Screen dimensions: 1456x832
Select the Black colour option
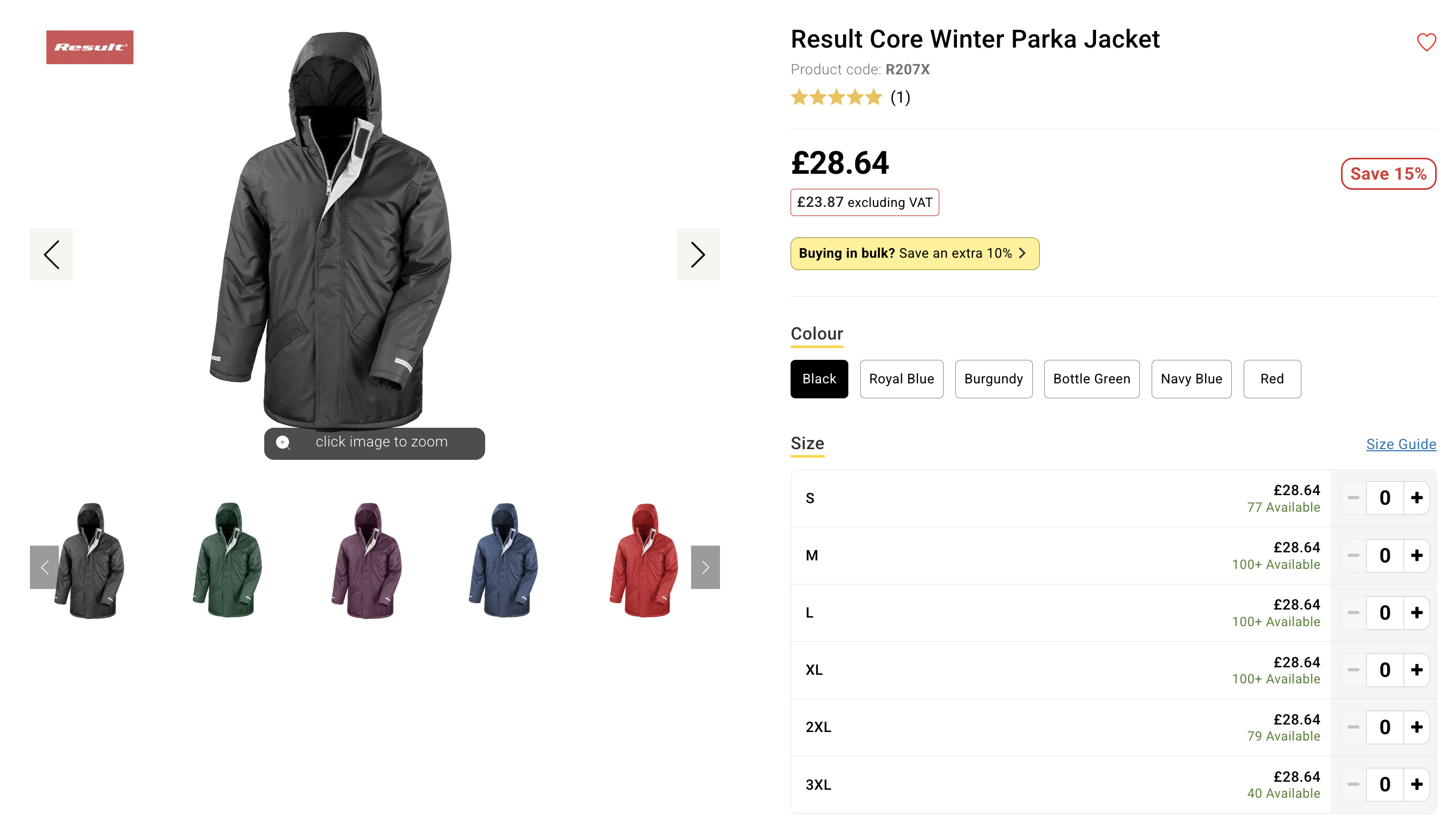click(x=818, y=379)
